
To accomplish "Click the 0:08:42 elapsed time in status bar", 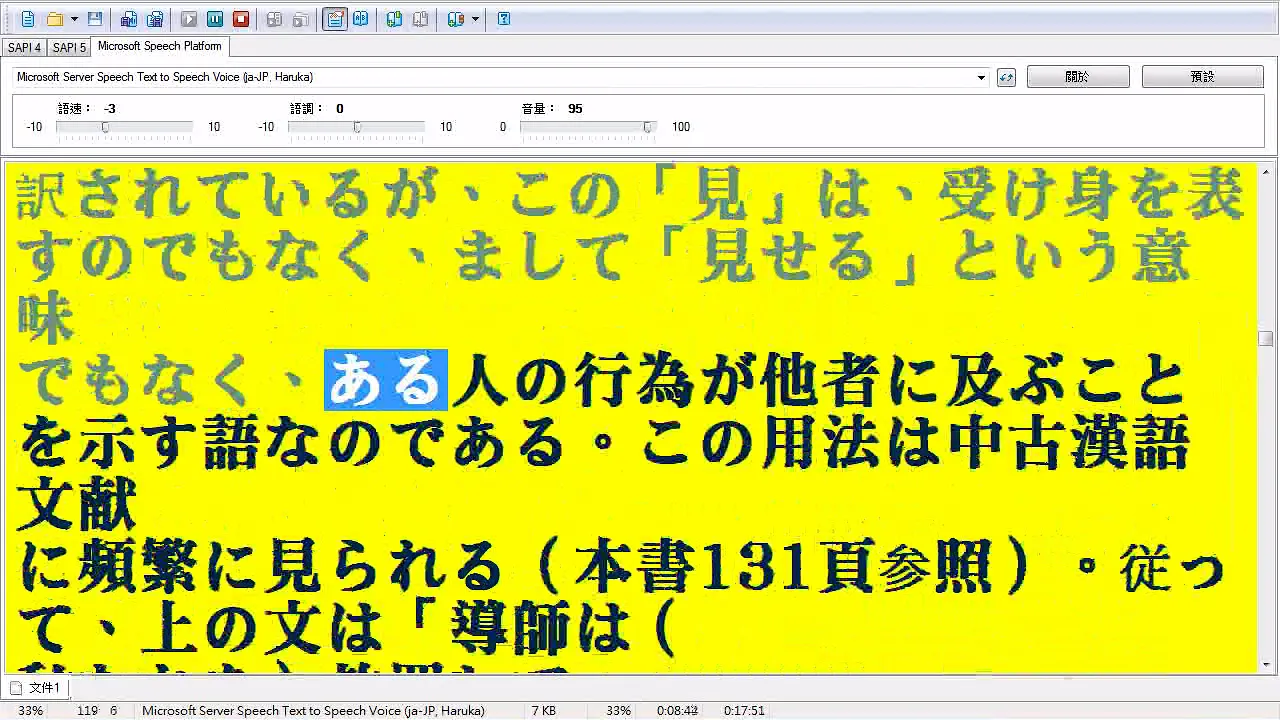I will pyautogui.click(x=677, y=711).
